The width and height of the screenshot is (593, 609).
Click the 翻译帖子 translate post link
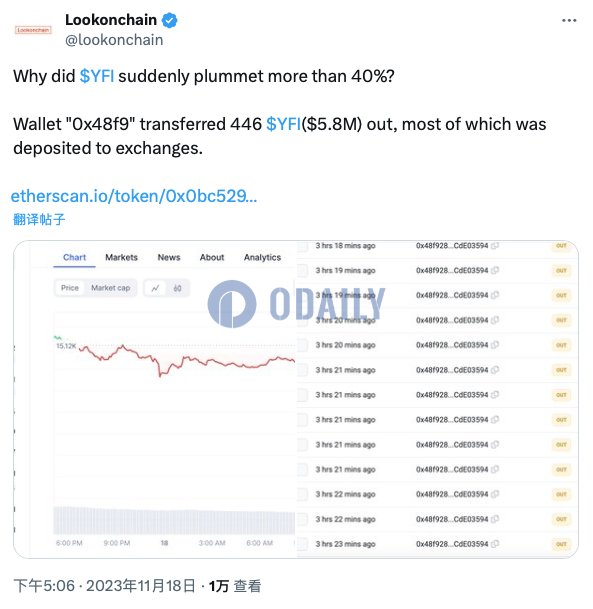pos(39,219)
